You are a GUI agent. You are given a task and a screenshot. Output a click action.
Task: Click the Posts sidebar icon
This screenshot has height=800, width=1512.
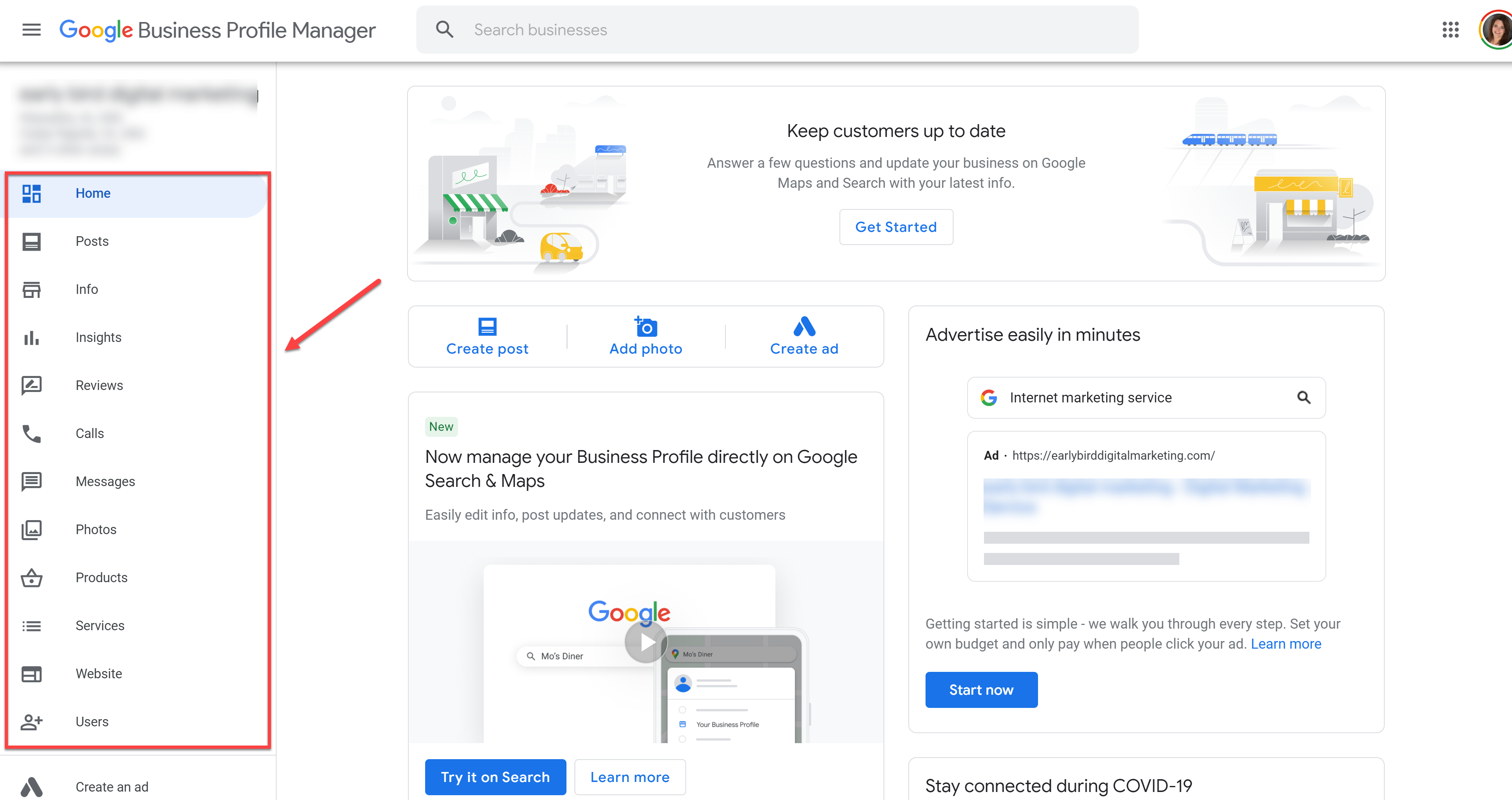[32, 241]
